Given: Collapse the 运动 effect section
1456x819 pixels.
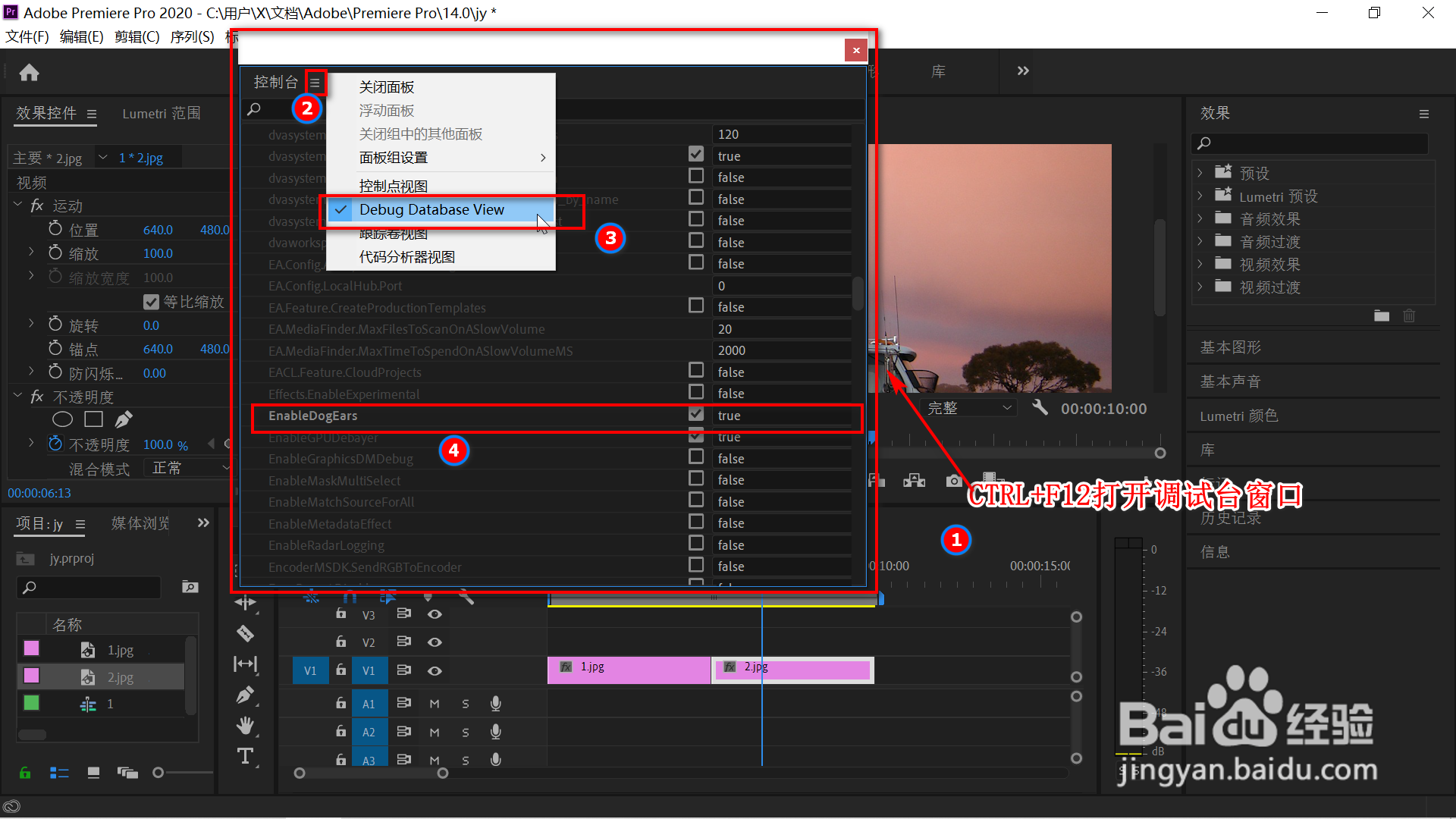Looking at the screenshot, I should [x=18, y=206].
